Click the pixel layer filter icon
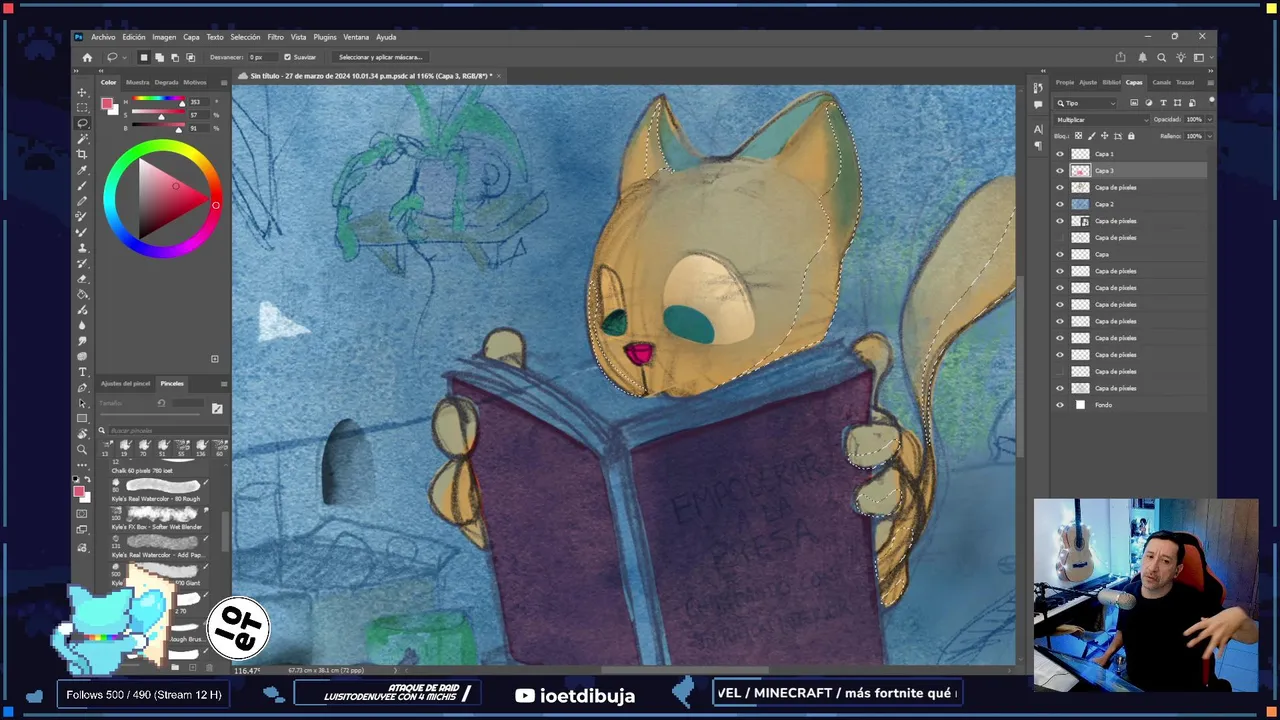The height and width of the screenshot is (720, 1280). [x=1134, y=103]
